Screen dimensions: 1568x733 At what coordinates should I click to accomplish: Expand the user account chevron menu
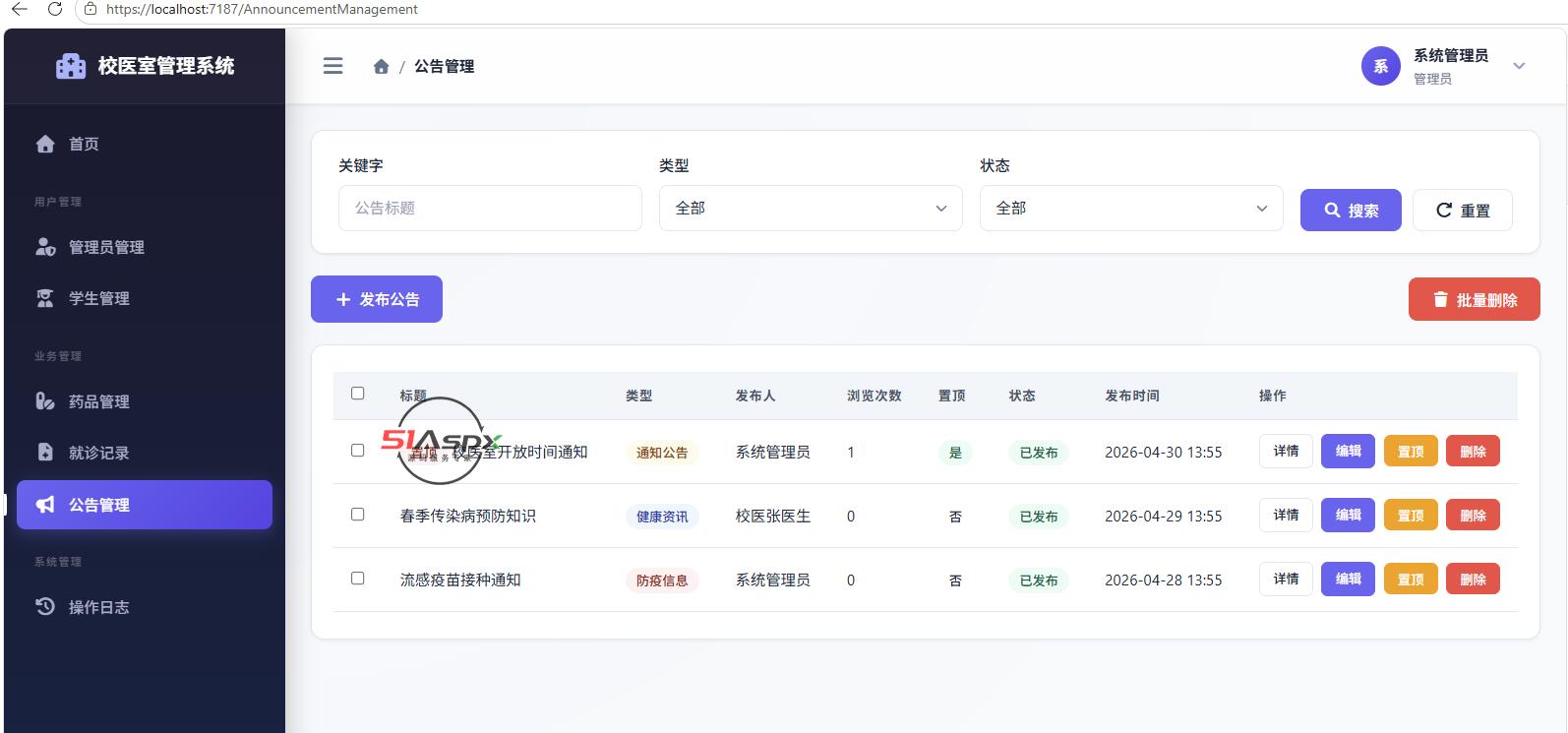tap(1519, 66)
